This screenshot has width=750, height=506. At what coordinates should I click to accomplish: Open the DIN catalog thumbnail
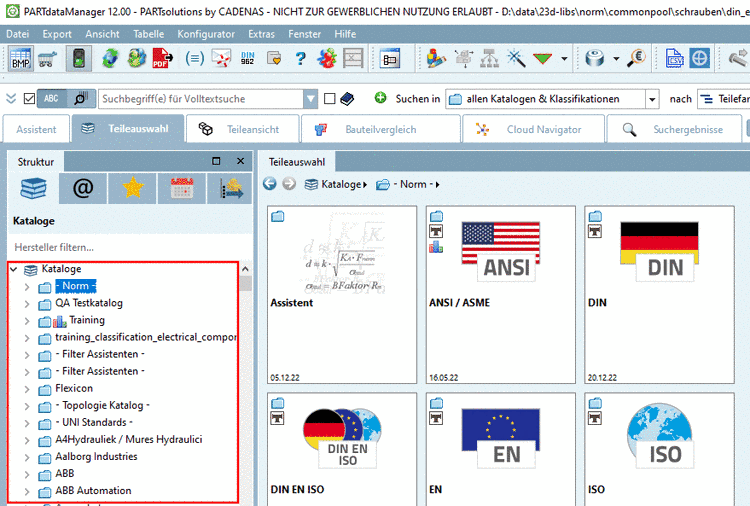tap(659, 295)
